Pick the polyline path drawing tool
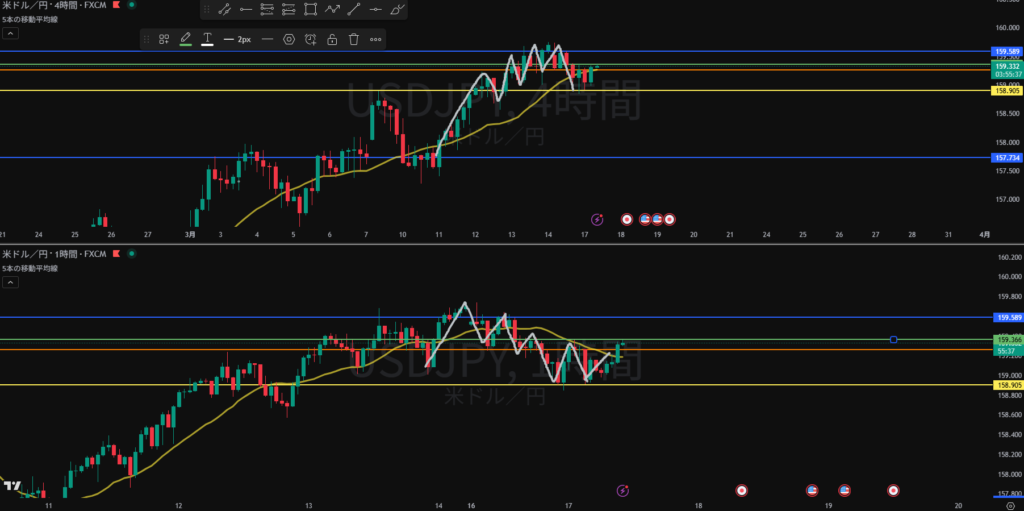The image size is (1024, 511). 332,10
